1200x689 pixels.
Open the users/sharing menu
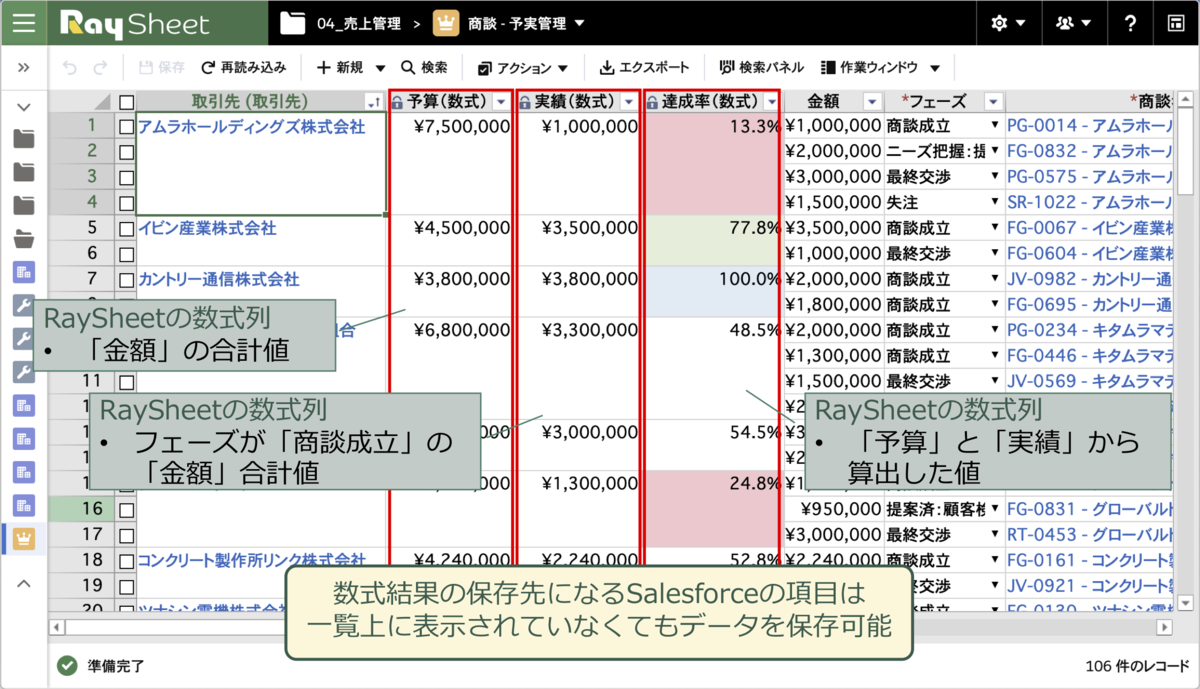click(x=1073, y=23)
